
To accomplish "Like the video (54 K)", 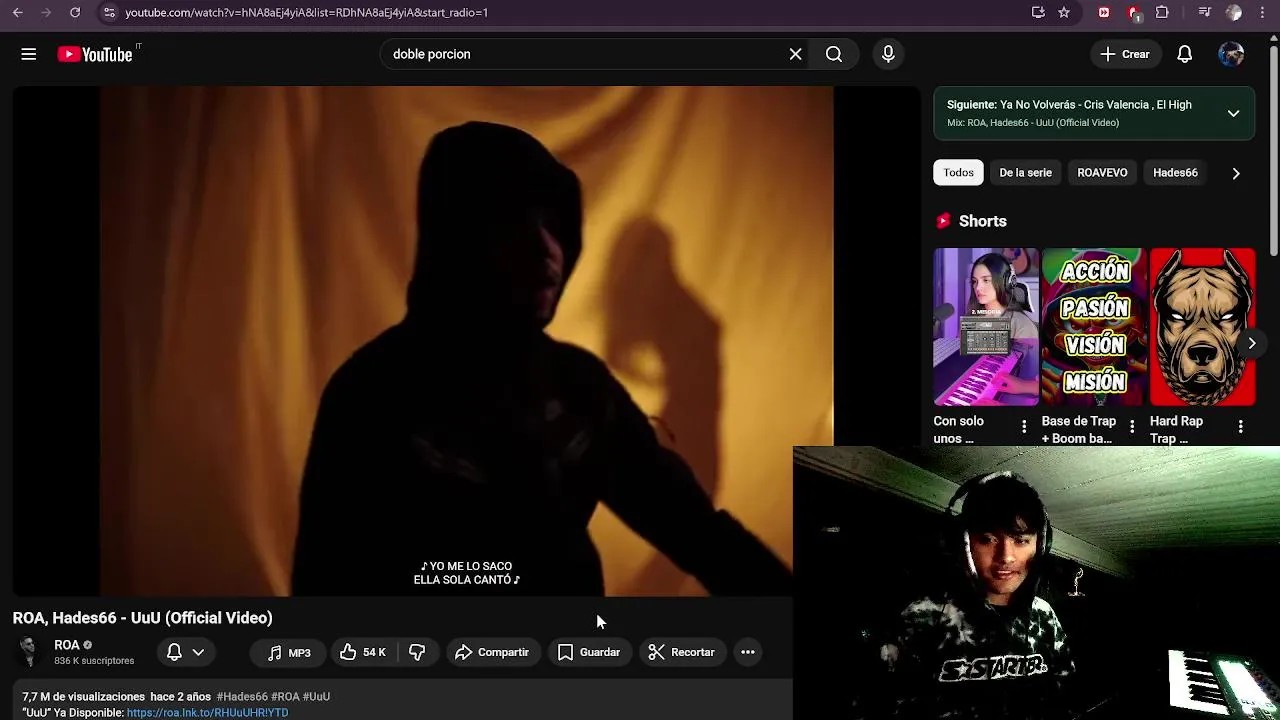I will pos(362,652).
